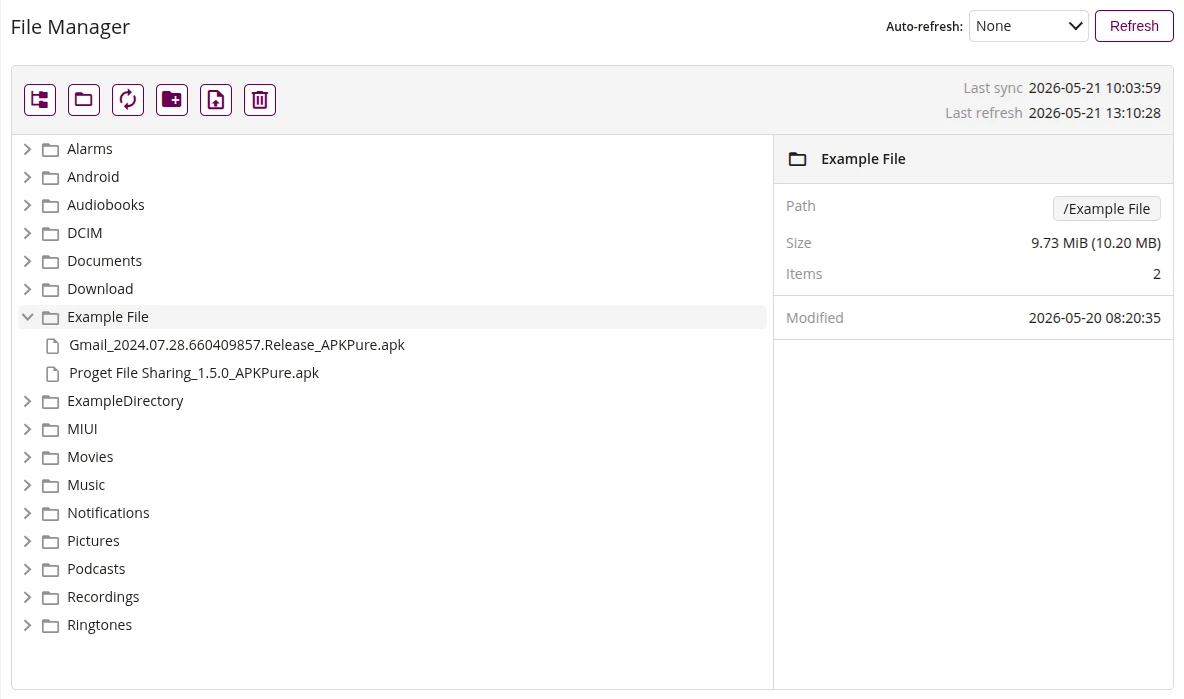Screen dimensions: 1184x699
Task: Select the Pictures folder name
Action: (x=93, y=540)
